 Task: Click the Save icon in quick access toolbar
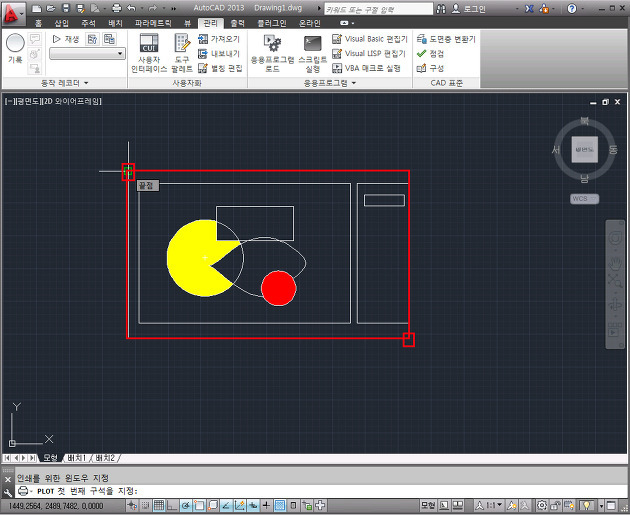66,8
